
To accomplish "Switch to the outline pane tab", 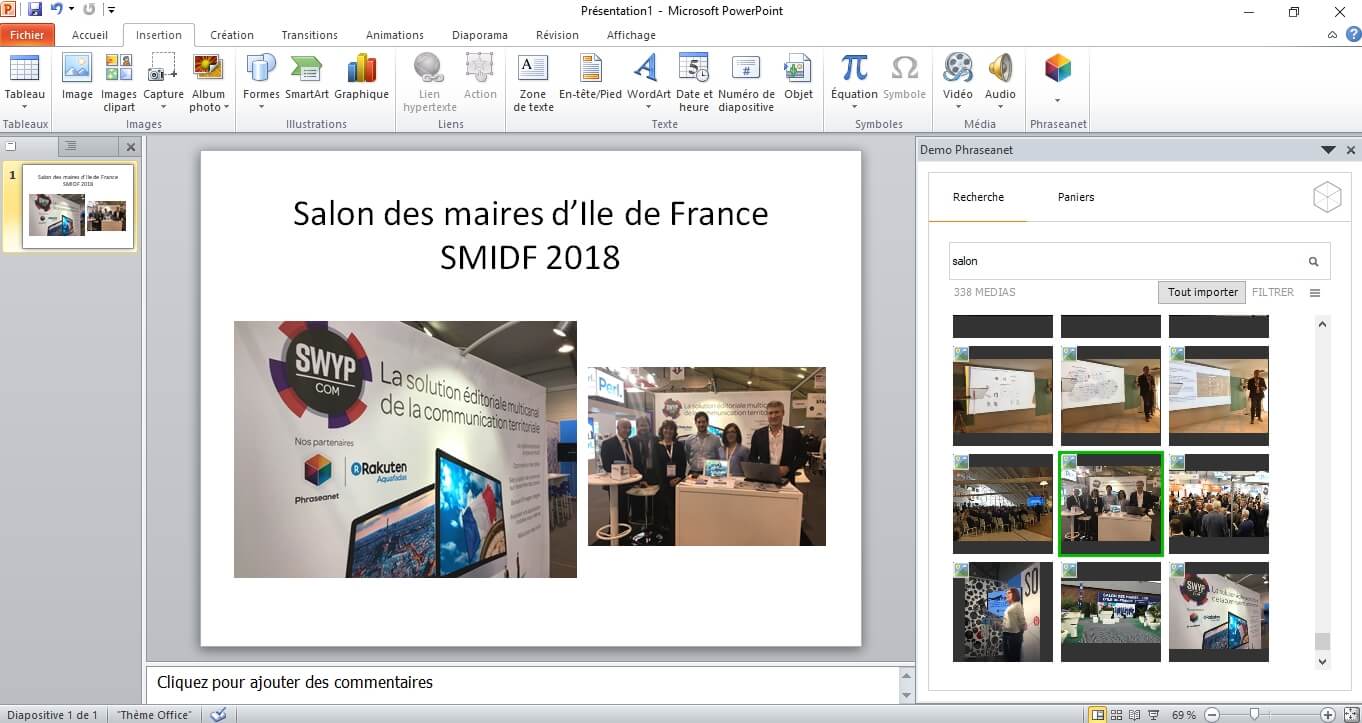I will click(x=71, y=147).
